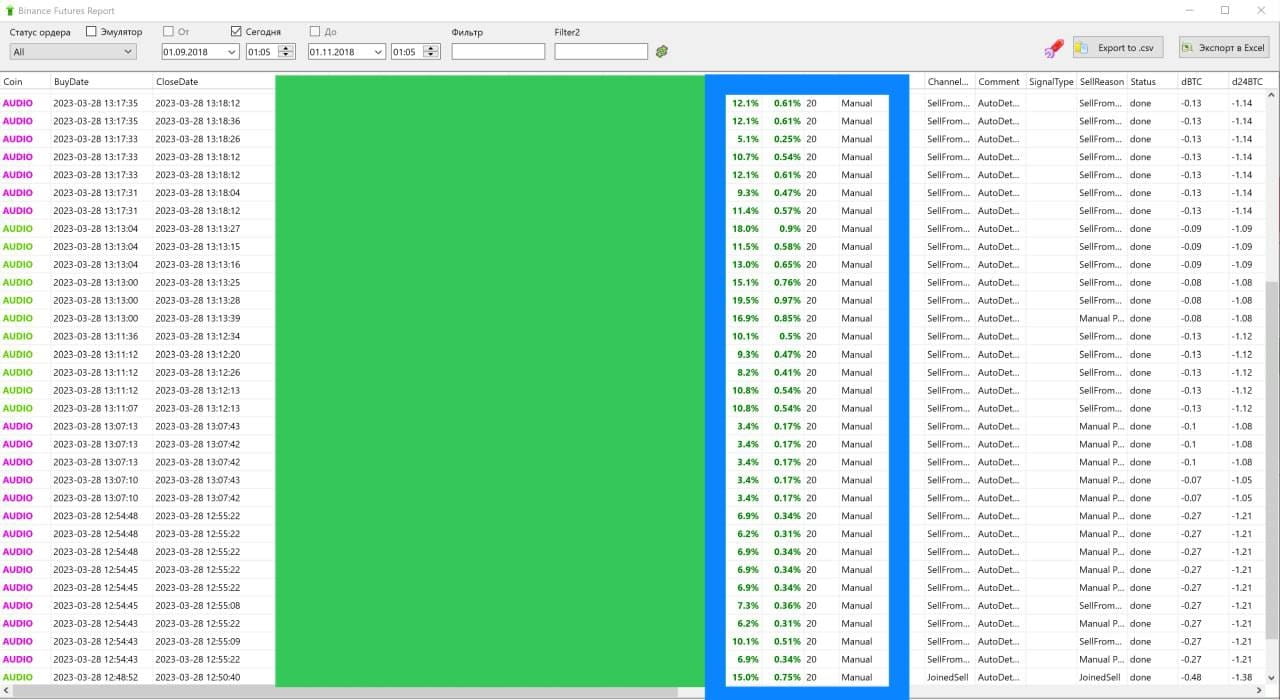Click into the Фильтр text field
The width and height of the screenshot is (1280, 700).
pyautogui.click(x=498, y=51)
